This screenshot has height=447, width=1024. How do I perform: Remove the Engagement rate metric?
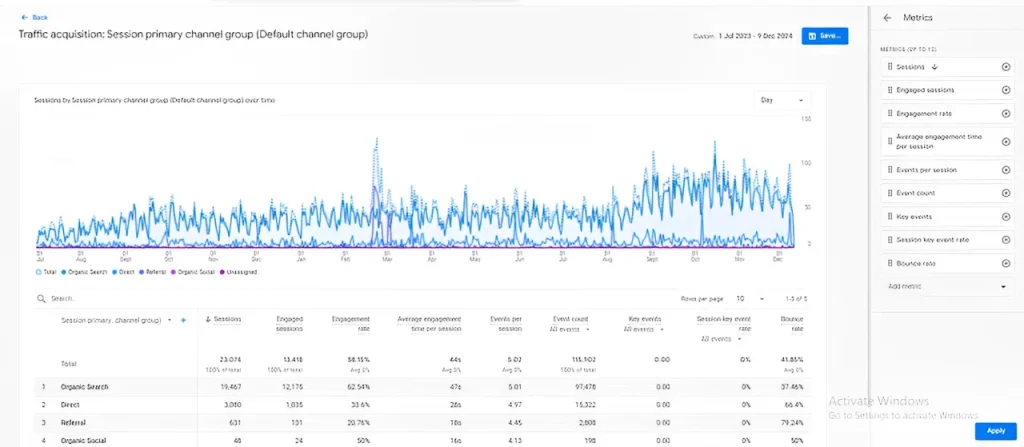click(x=1005, y=114)
